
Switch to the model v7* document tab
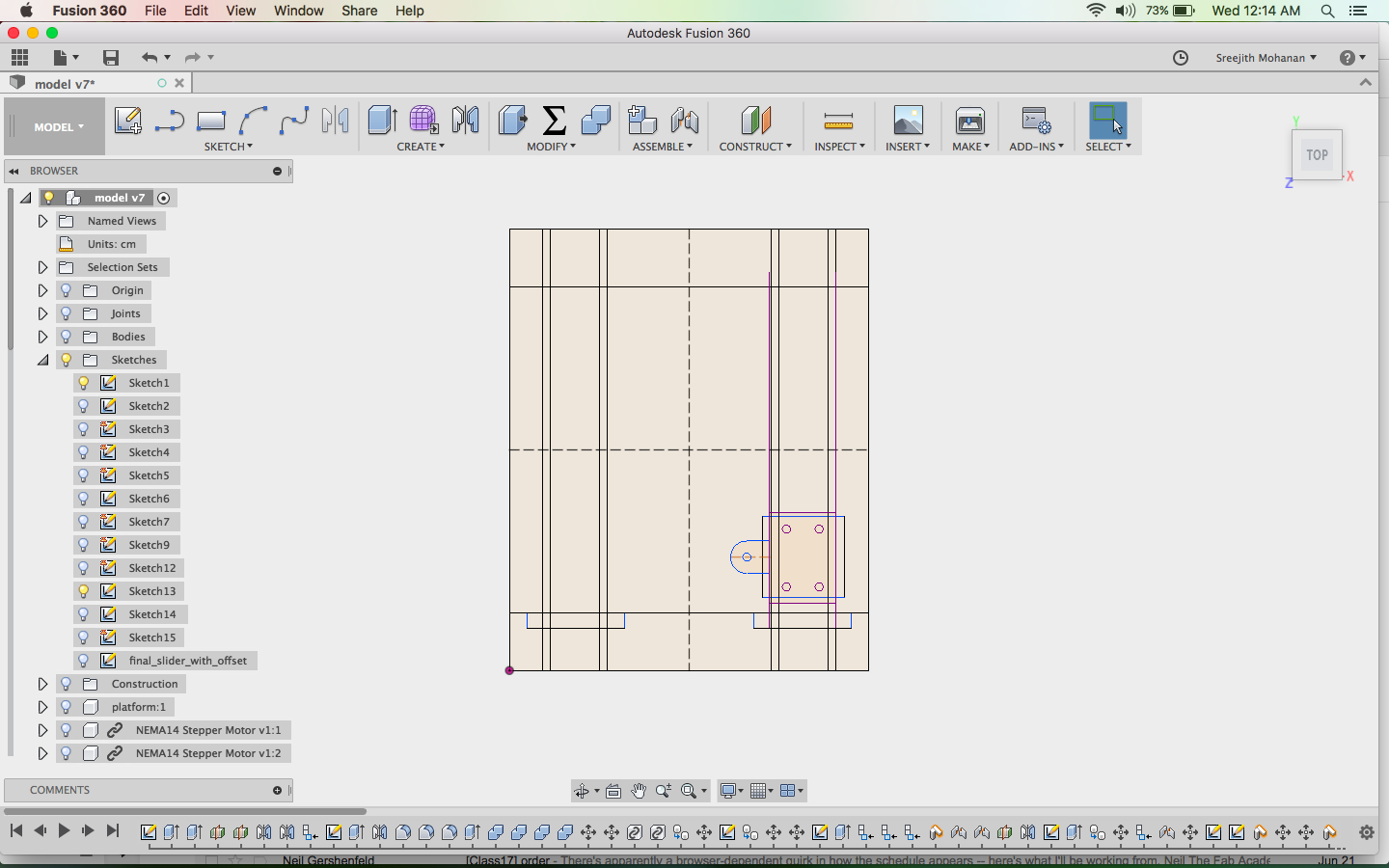click(x=65, y=84)
